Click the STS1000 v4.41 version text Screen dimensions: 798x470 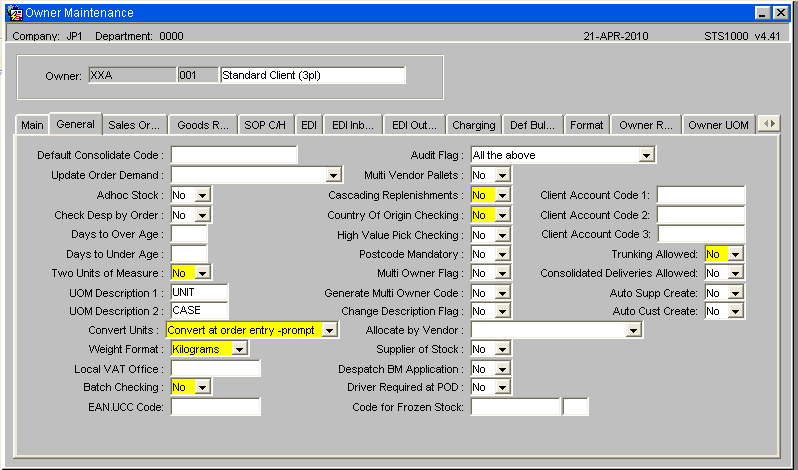[x=742, y=36]
